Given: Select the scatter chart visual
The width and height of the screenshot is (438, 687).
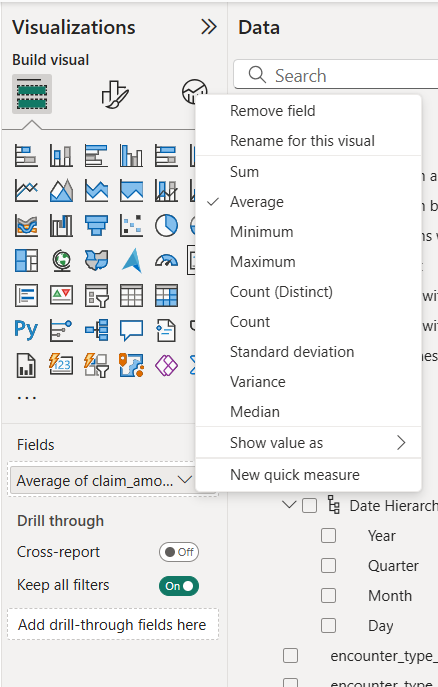Looking at the screenshot, I should (131, 226).
